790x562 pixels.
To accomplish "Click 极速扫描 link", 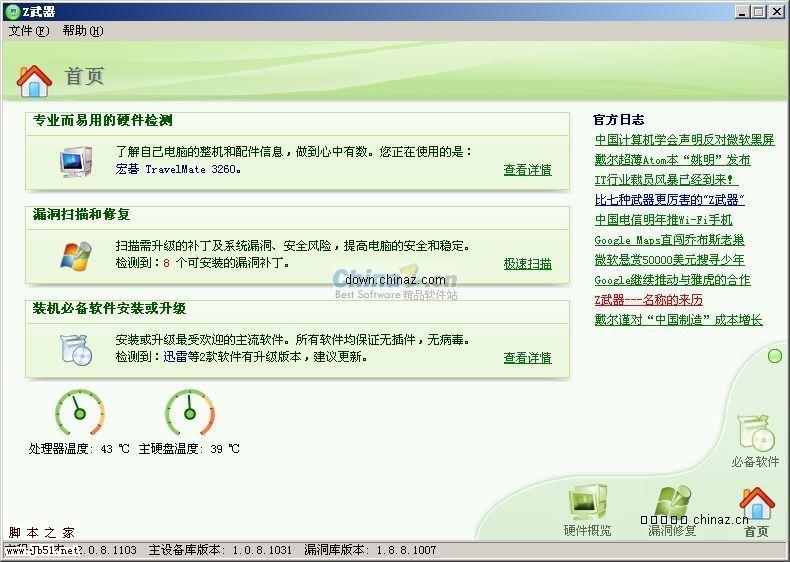I will point(528,264).
